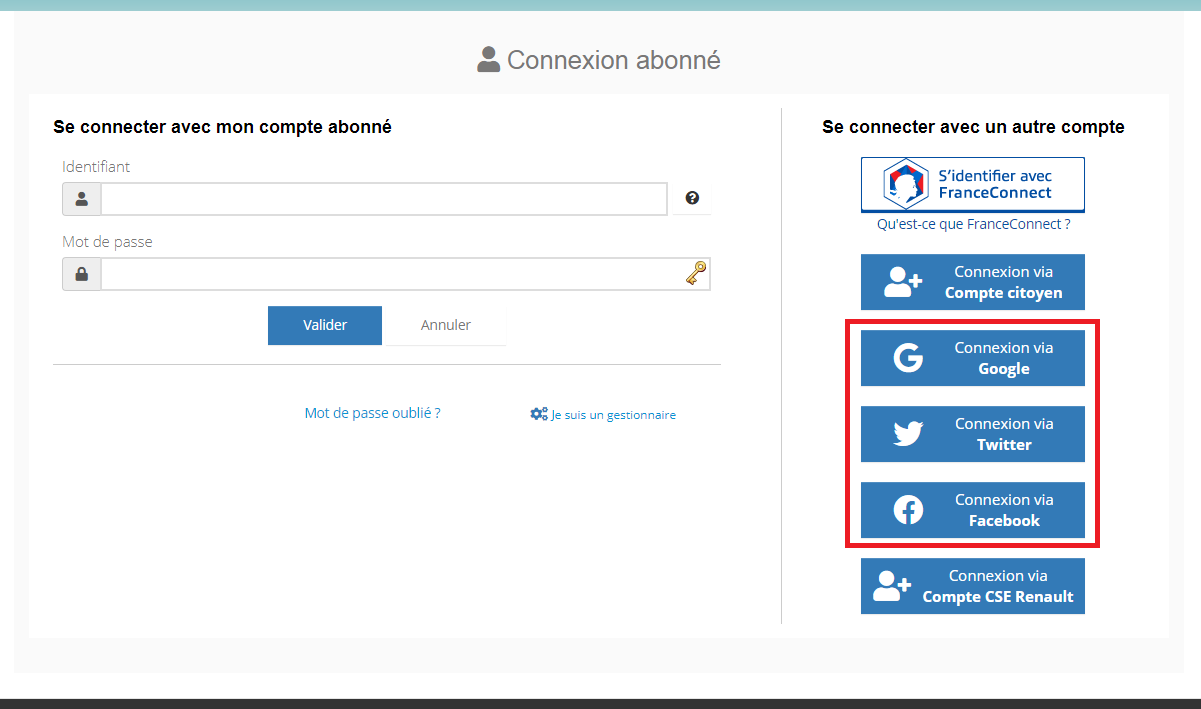
Task: Click the user silhouette icon beside Identifiant field
Action: [82, 199]
